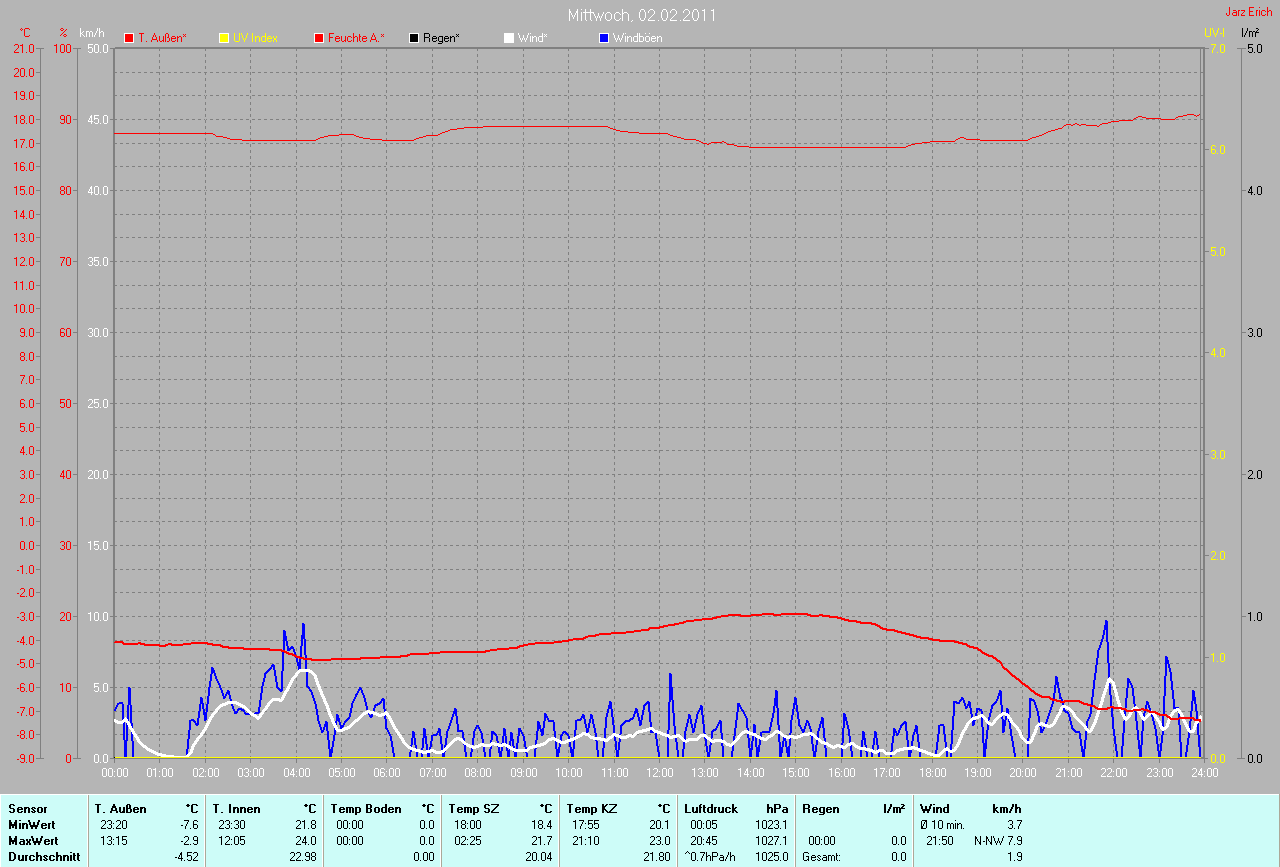Click the red Feuchte A. legend square

pos(319,38)
